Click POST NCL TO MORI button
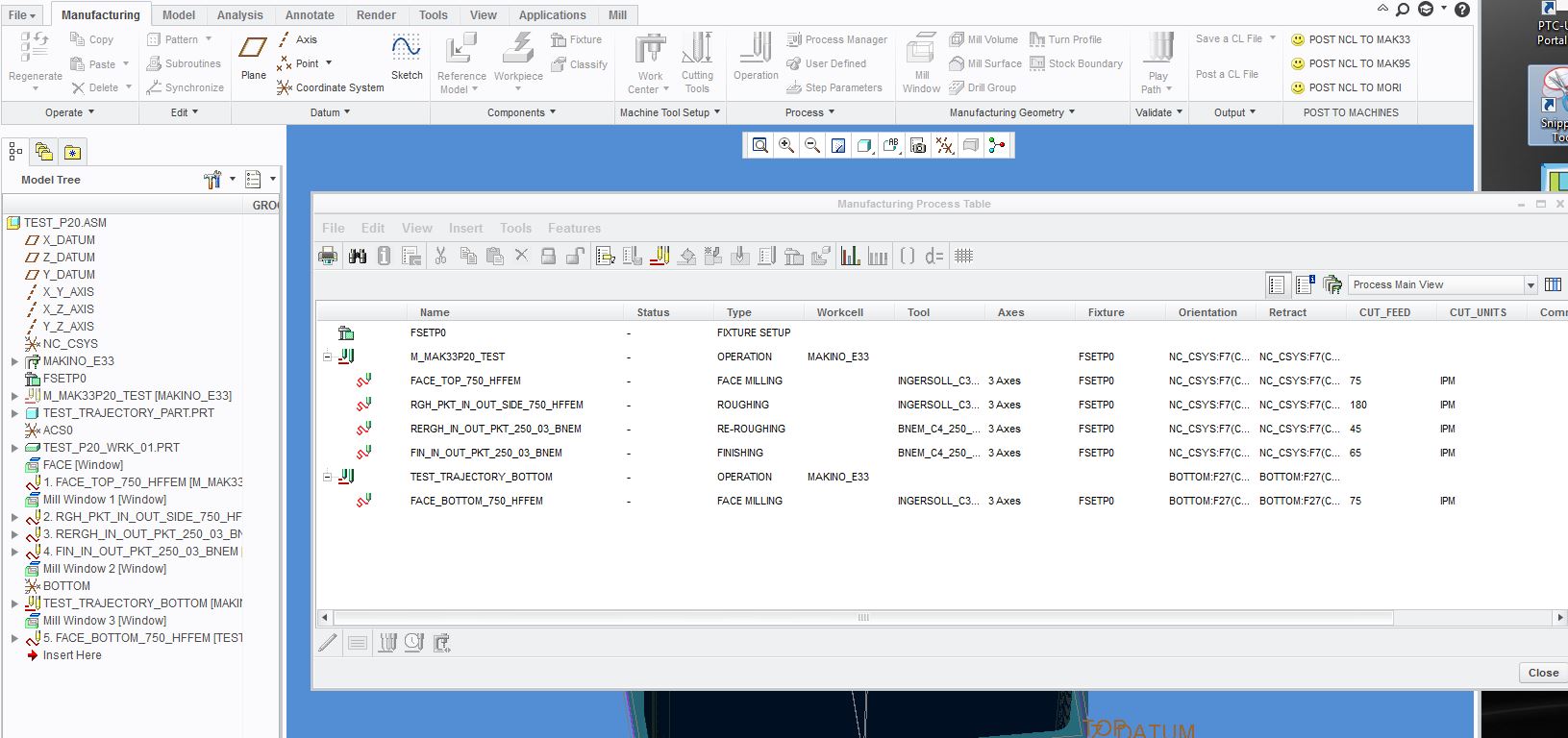The height and width of the screenshot is (738, 1568). click(x=1346, y=87)
